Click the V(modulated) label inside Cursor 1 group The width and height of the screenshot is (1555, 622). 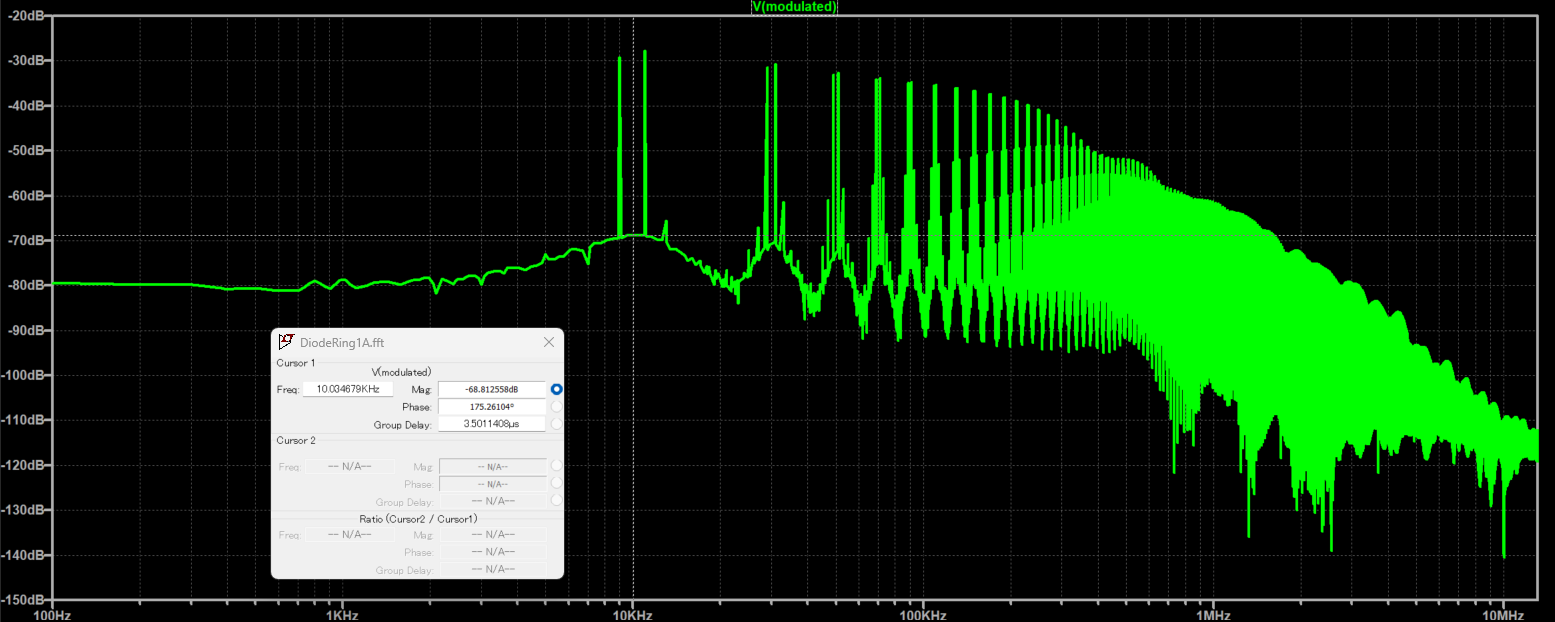[x=401, y=372]
